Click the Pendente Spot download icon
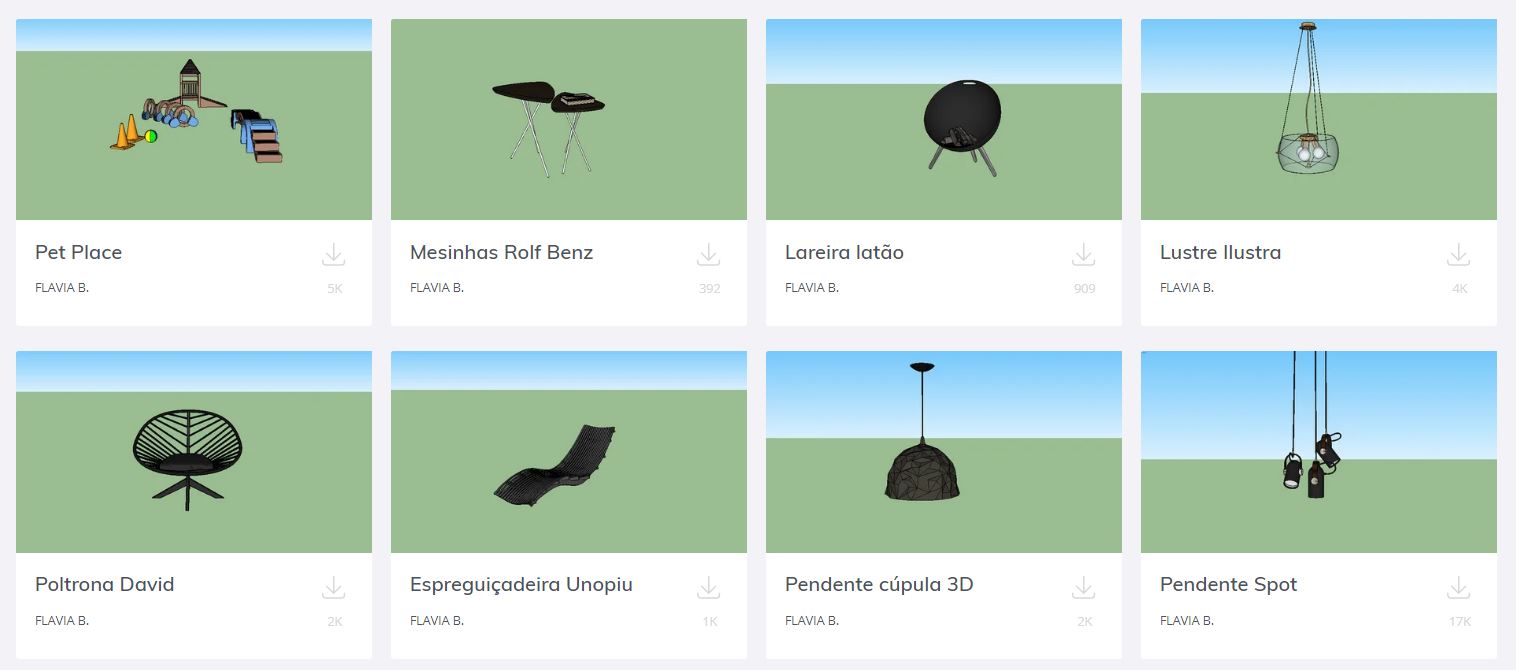The width and height of the screenshot is (1516, 670). [1459, 587]
